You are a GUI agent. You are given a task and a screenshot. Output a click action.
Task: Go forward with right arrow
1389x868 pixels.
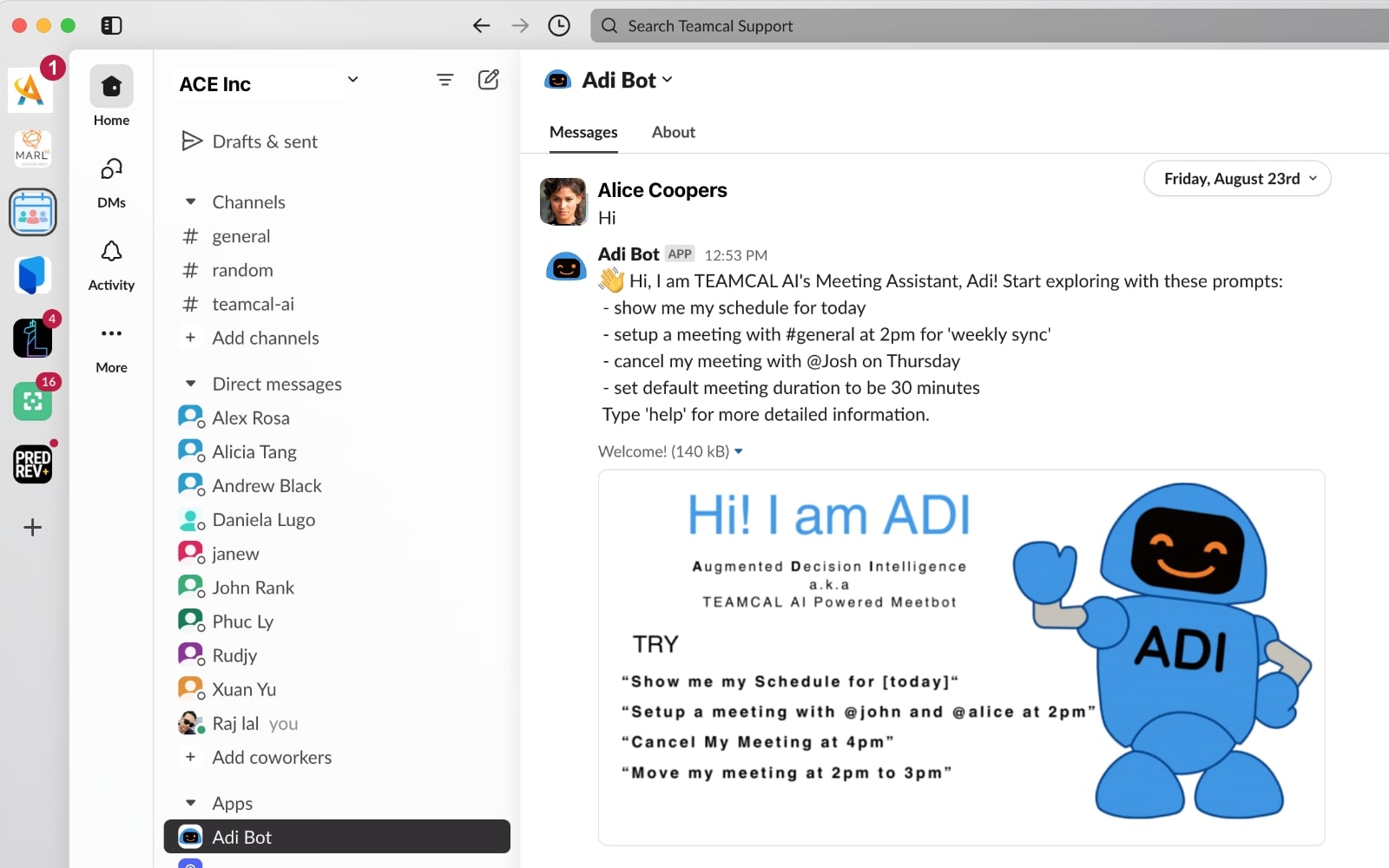(x=520, y=26)
